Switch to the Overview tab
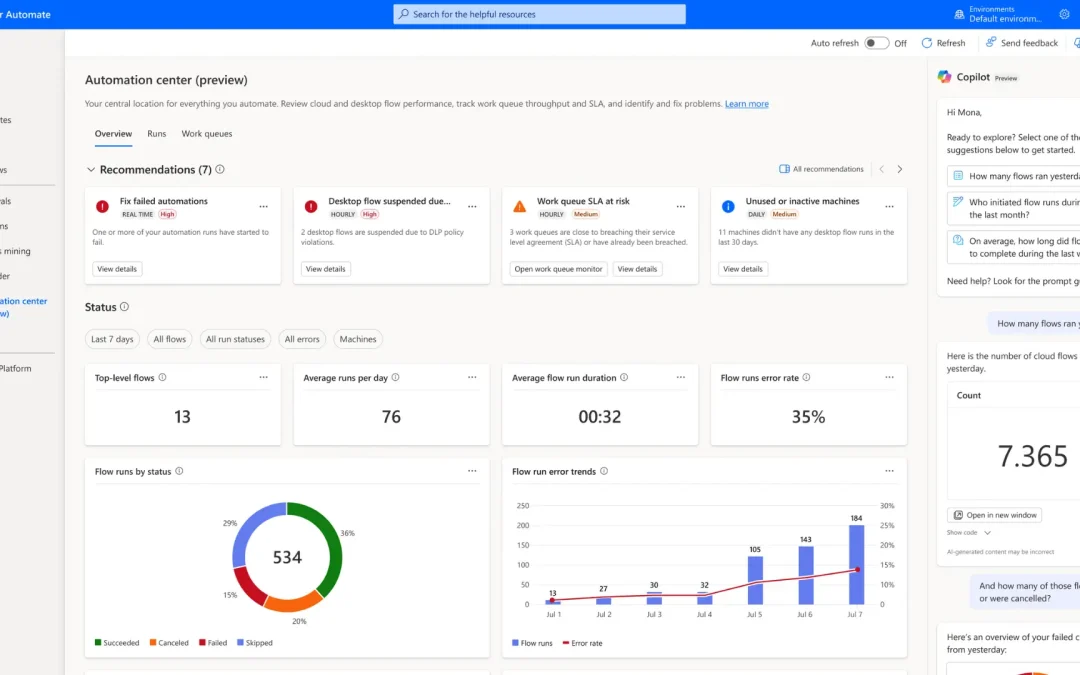The image size is (1080, 675). click(x=113, y=134)
